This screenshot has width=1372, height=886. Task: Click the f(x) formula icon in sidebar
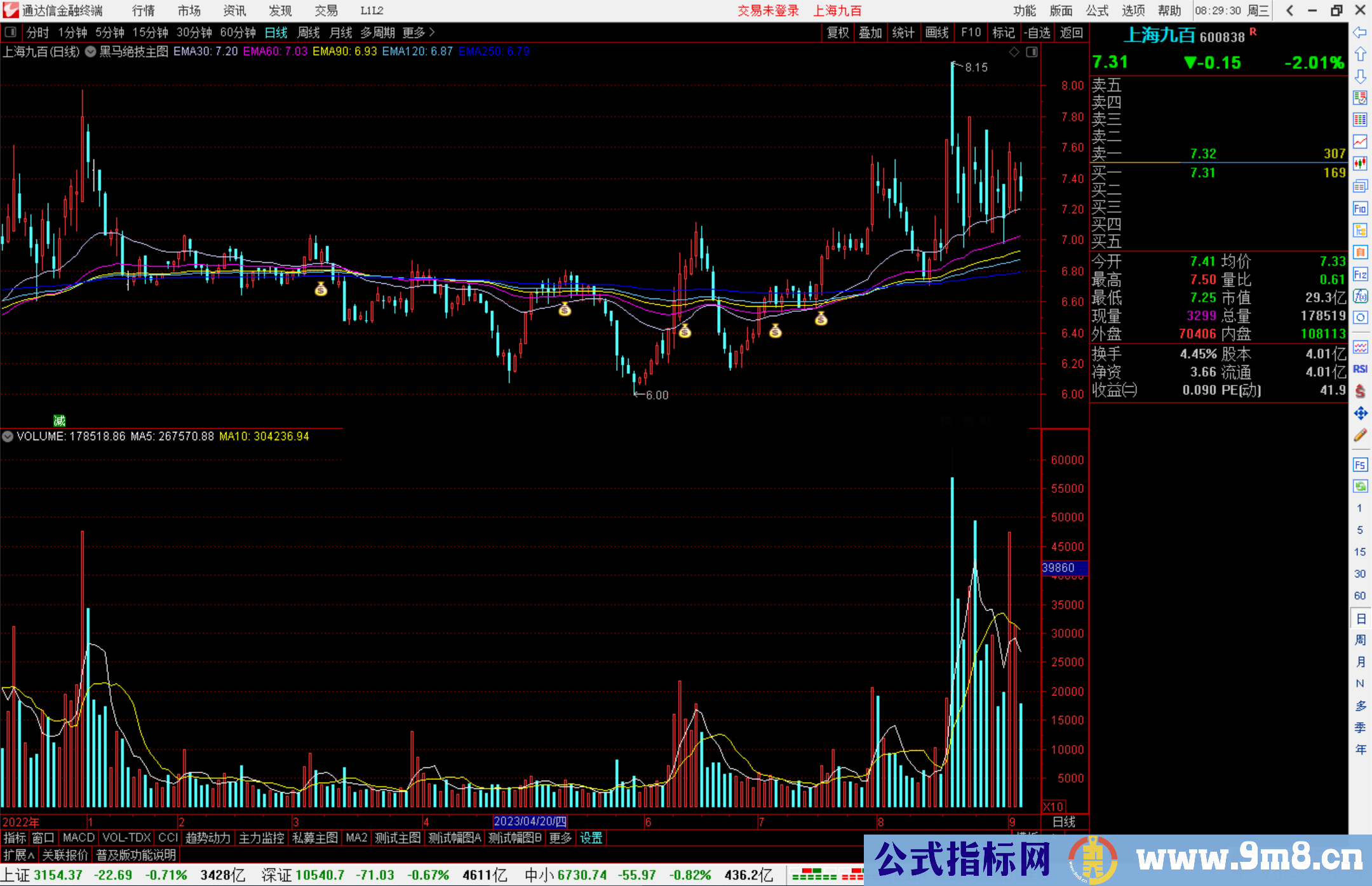point(1360,296)
